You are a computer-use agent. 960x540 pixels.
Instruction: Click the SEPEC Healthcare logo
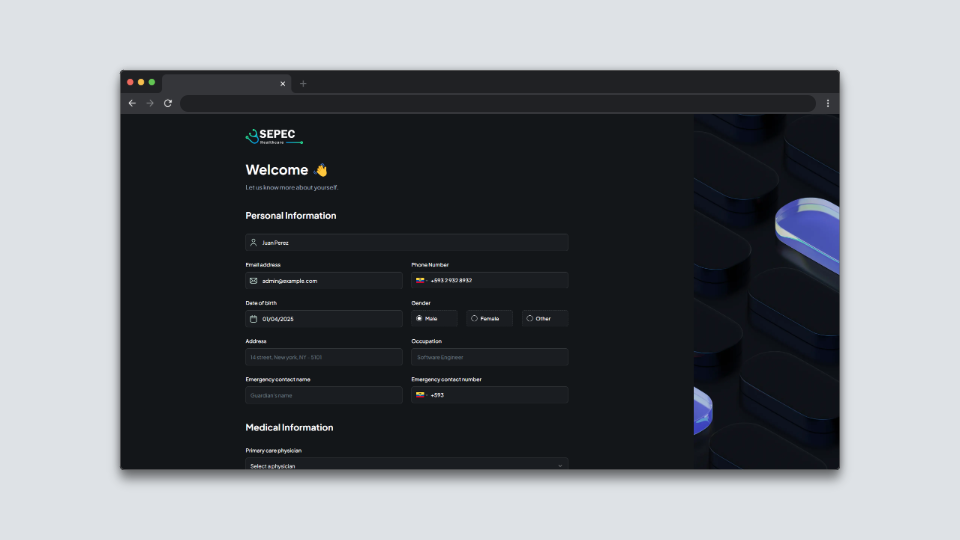[272, 136]
